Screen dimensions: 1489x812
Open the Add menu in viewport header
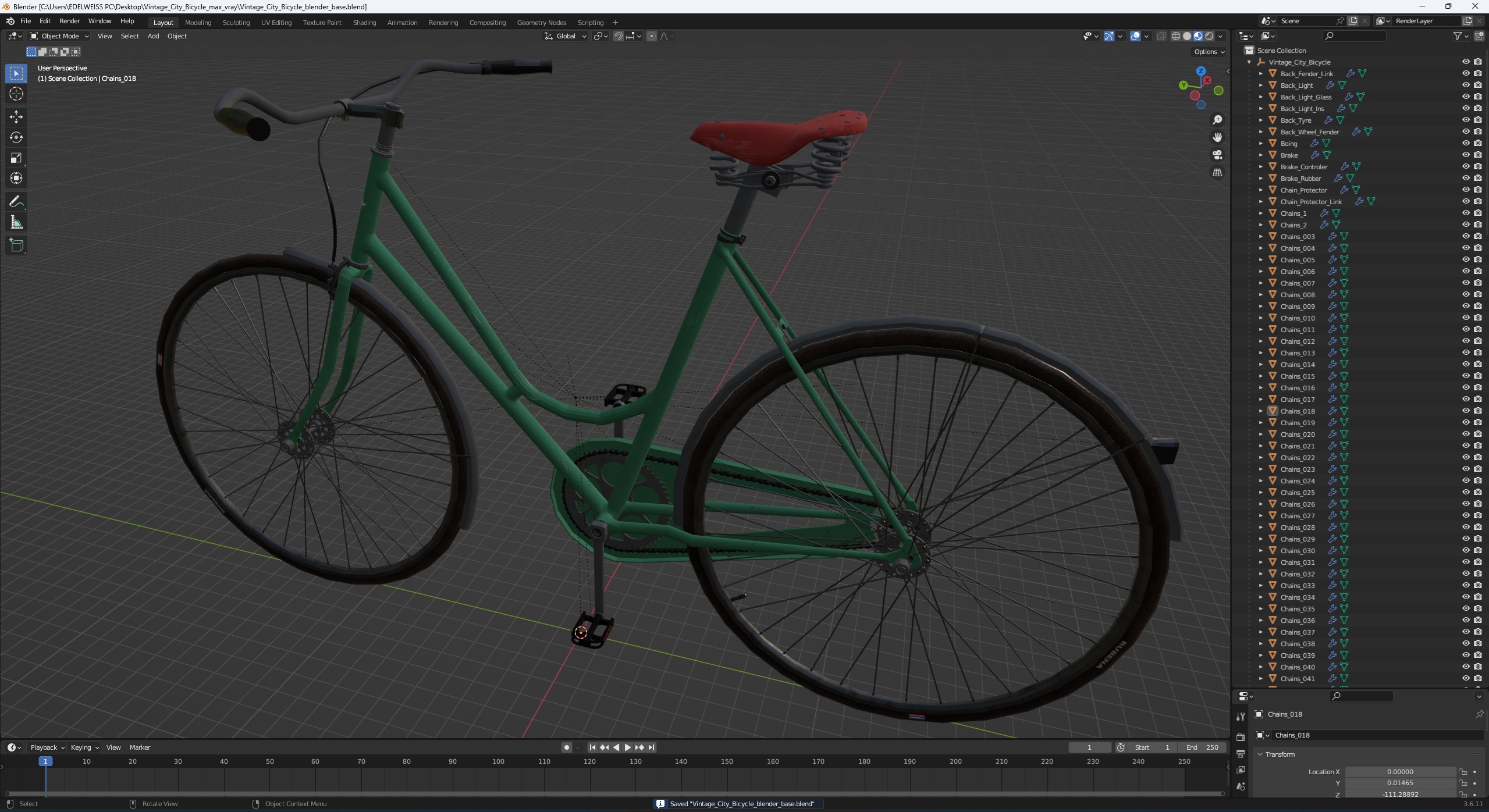pos(153,36)
